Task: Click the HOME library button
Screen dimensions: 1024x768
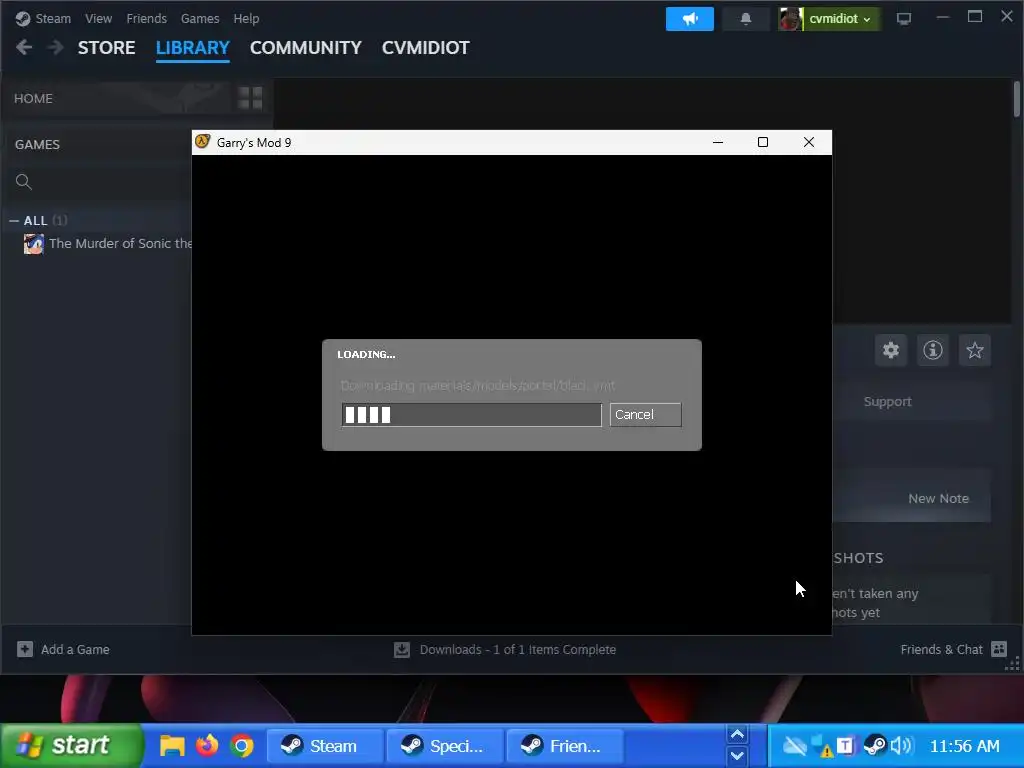Action: click(x=33, y=99)
